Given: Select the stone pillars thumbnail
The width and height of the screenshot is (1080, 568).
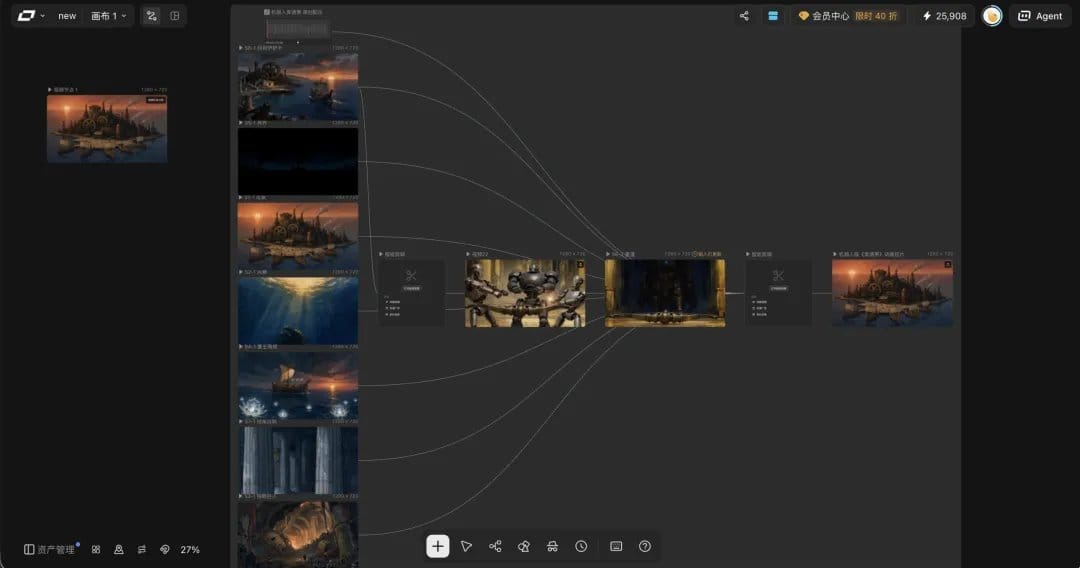Looking at the screenshot, I should pos(298,460).
